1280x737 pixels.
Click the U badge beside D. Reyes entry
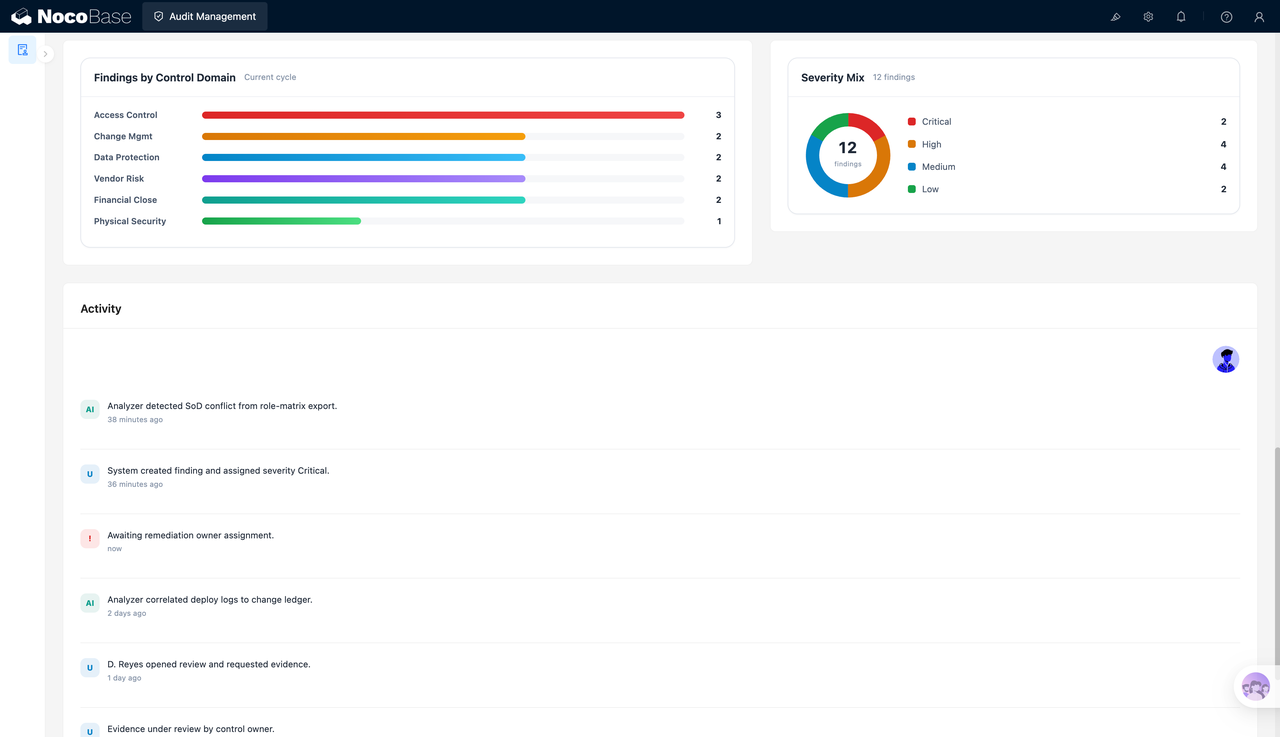point(90,667)
